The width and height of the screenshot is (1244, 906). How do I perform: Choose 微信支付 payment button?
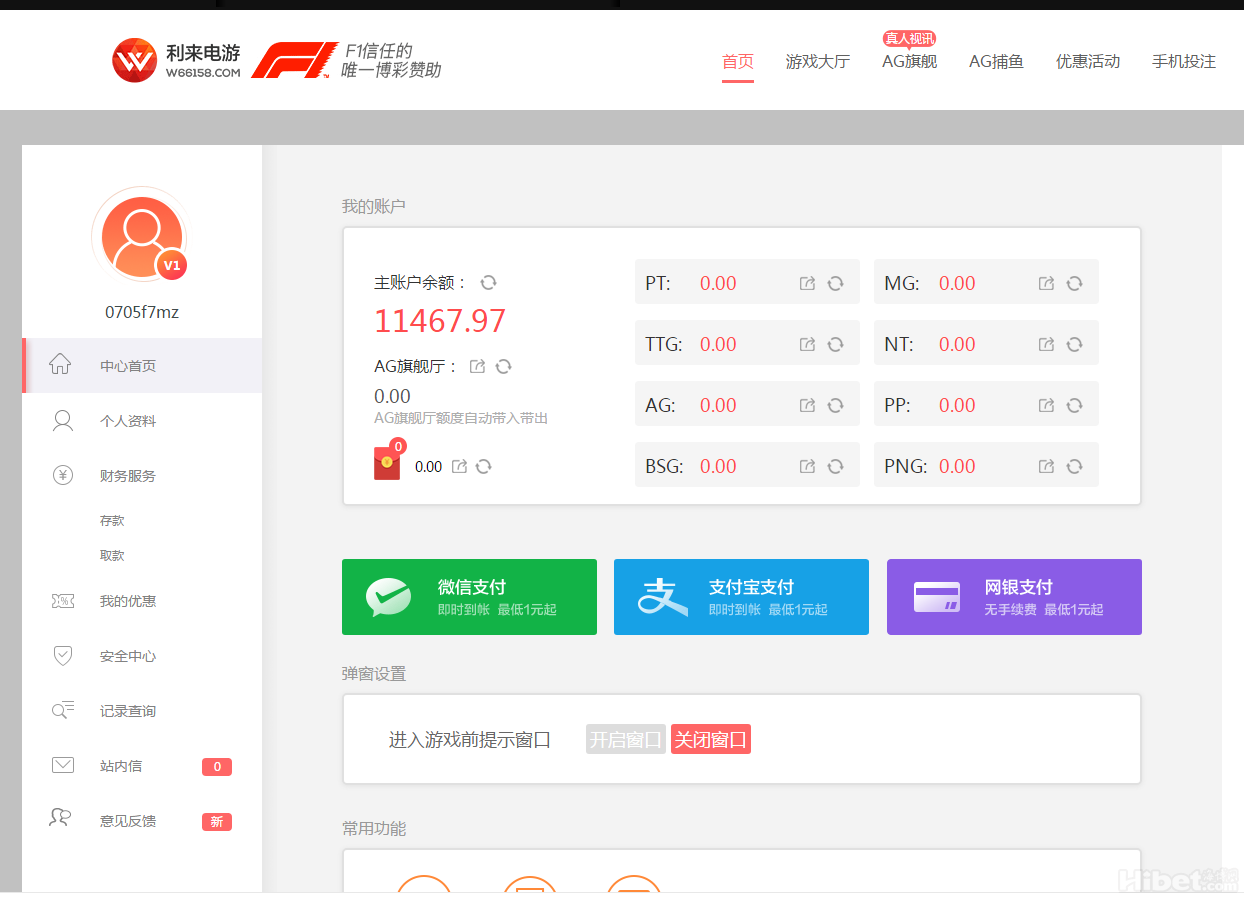(469, 597)
